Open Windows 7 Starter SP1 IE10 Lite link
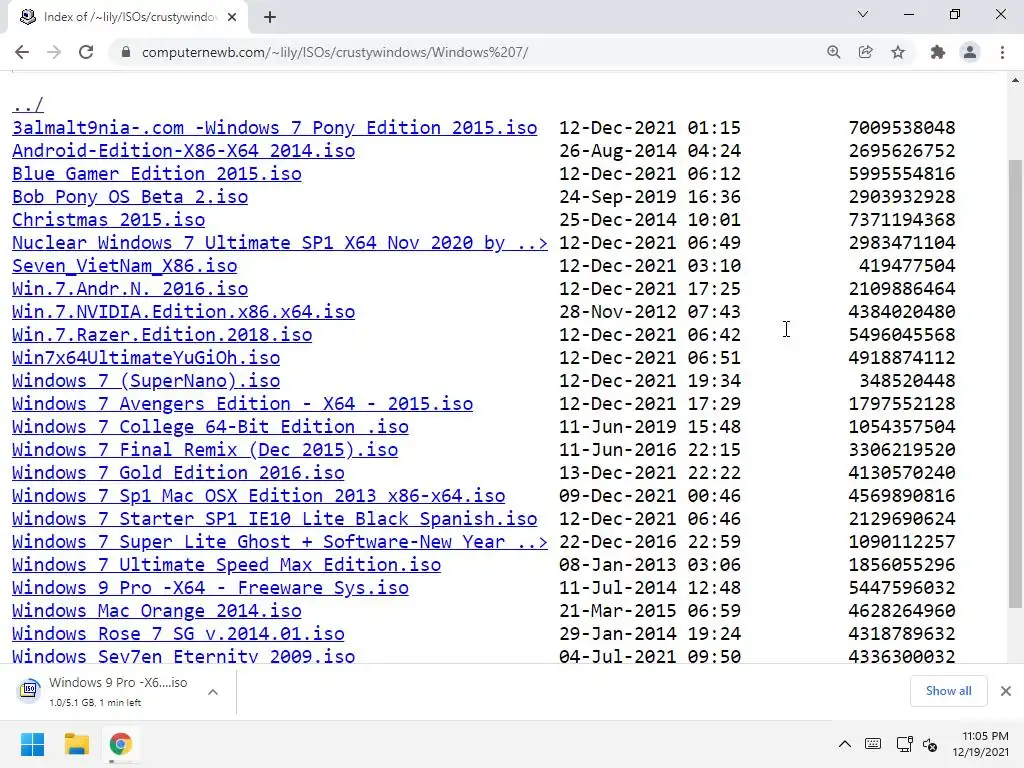1024x768 pixels. pos(274,519)
